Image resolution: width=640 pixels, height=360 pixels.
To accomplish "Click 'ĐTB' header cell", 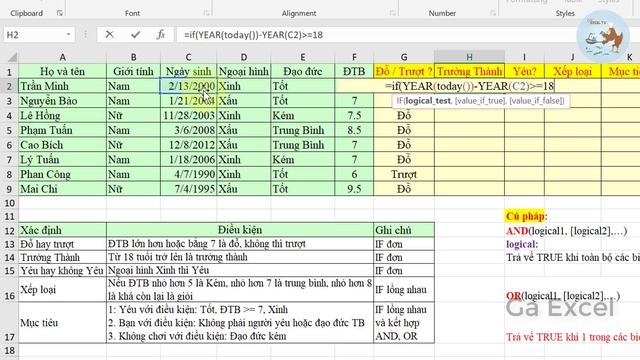I will click(354, 71).
